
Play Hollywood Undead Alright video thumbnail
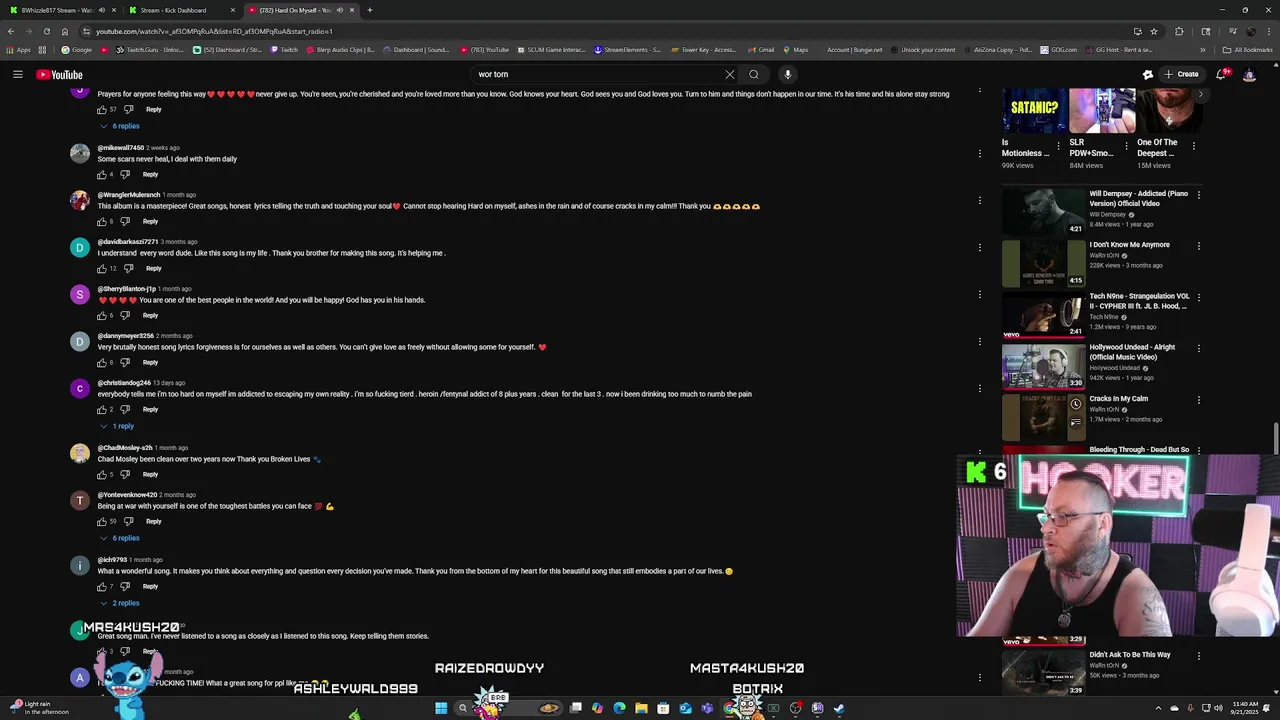[1043, 365]
